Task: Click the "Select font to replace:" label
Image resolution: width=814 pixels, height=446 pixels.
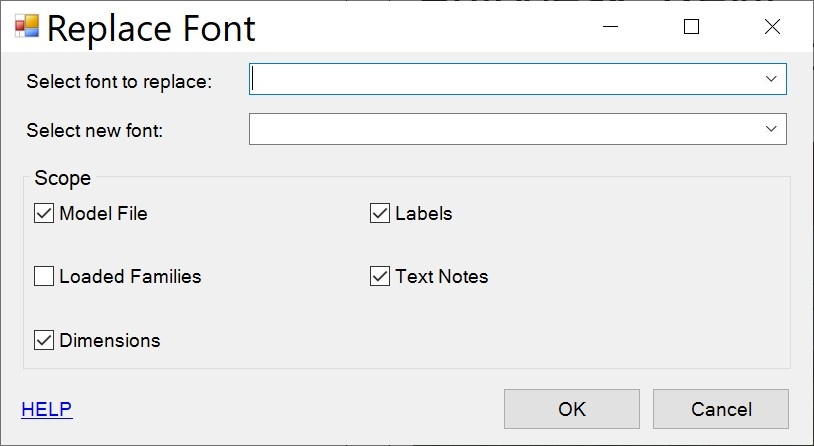Action: pyautogui.click(x=119, y=81)
